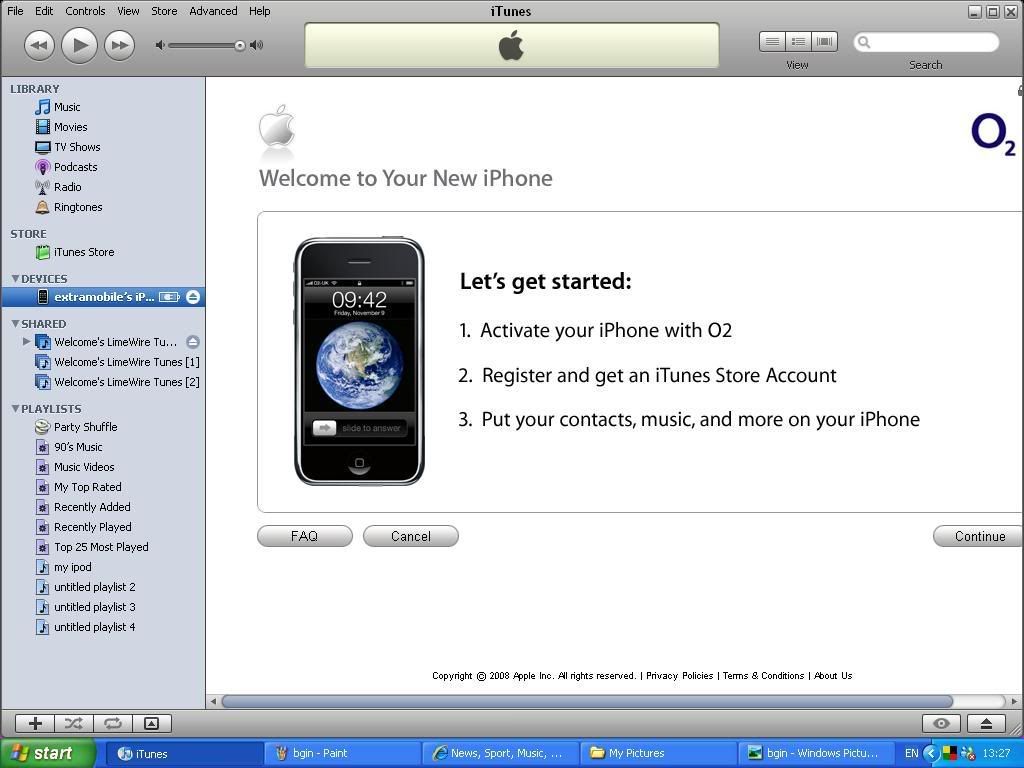This screenshot has width=1024, height=768.
Task: Select Welcome's LimeWire Tunes [1]
Action: click(x=127, y=362)
